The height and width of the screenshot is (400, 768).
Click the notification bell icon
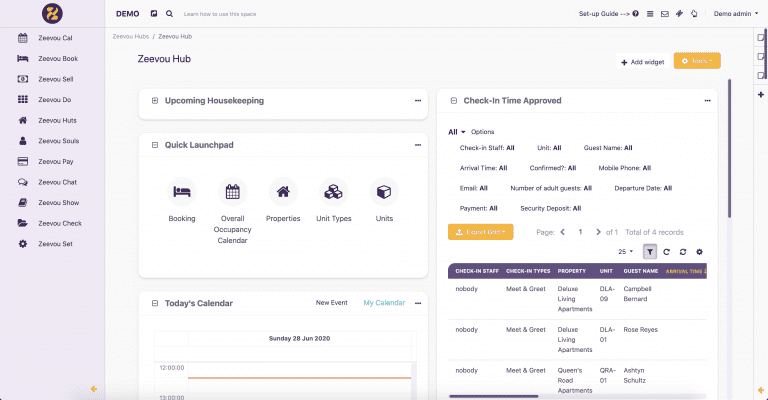[x=694, y=14]
